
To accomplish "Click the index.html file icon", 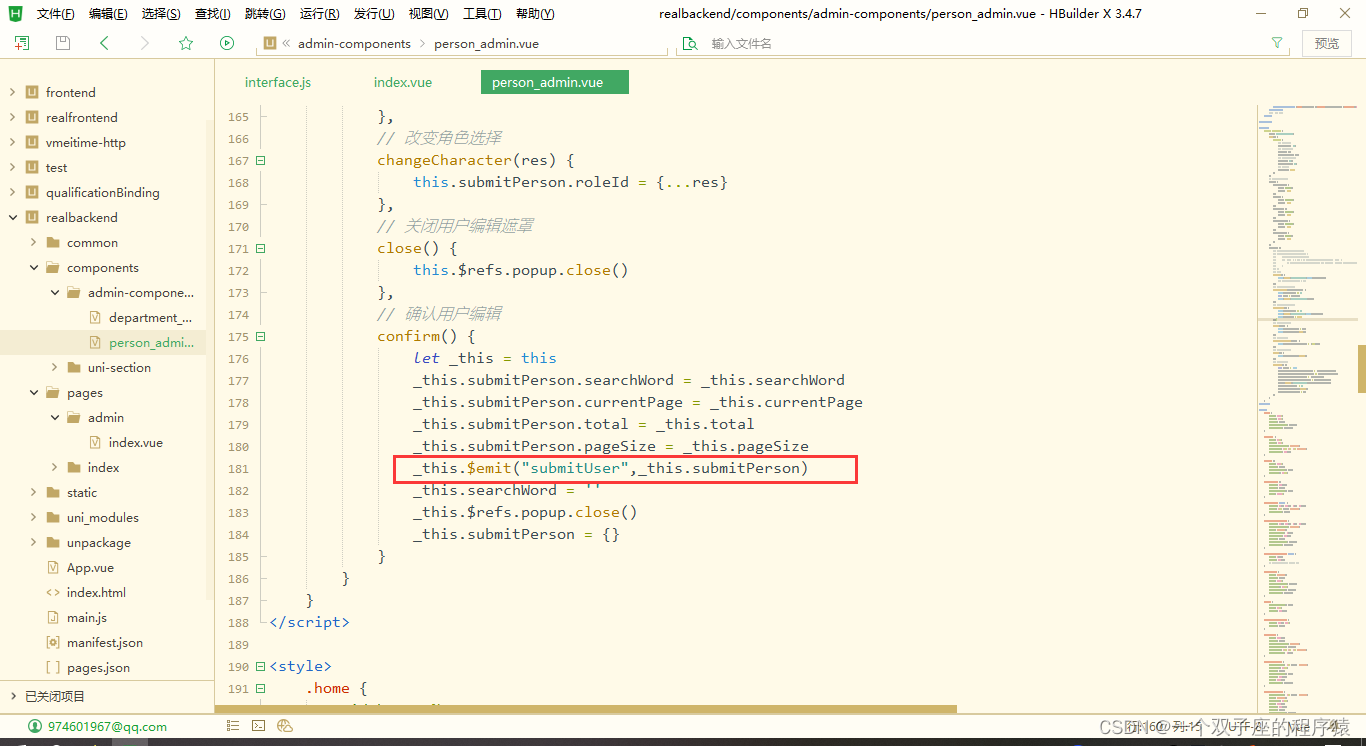I will point(53,592).
